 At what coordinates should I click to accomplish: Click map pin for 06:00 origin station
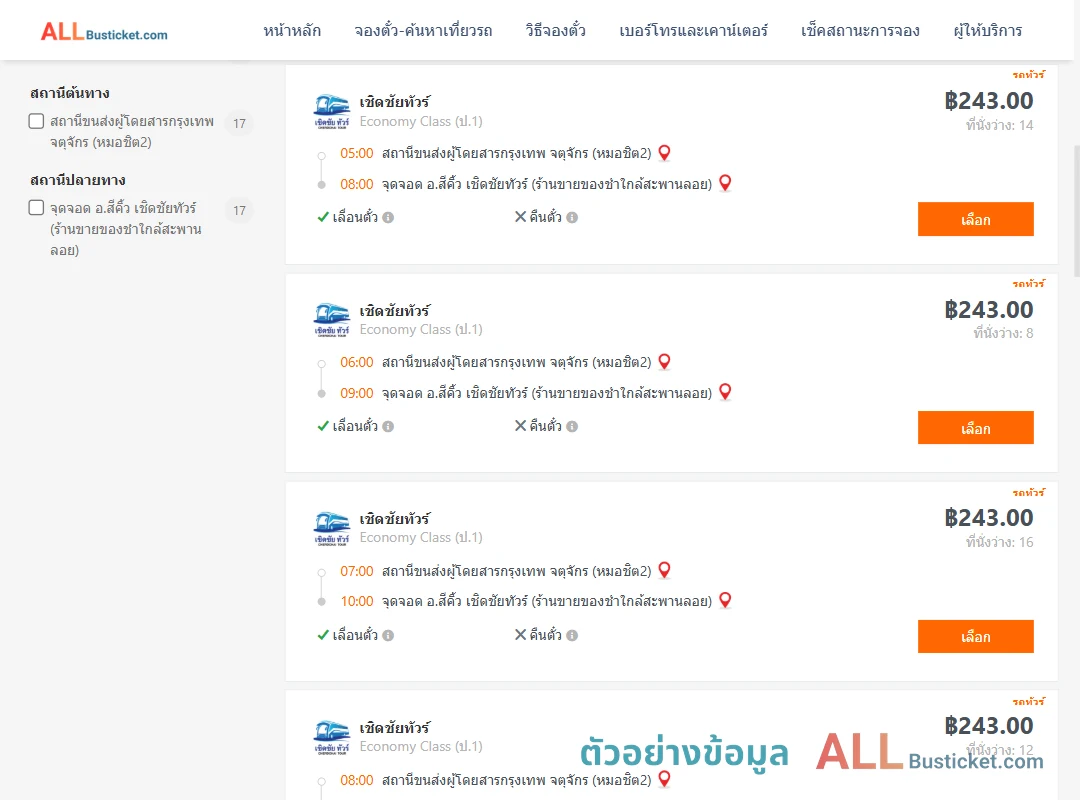(664, 361)
